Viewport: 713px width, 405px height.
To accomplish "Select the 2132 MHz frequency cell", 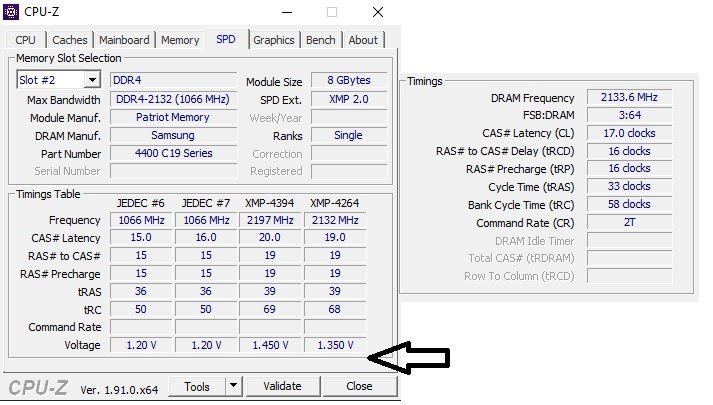I will (x=335, y=220).
